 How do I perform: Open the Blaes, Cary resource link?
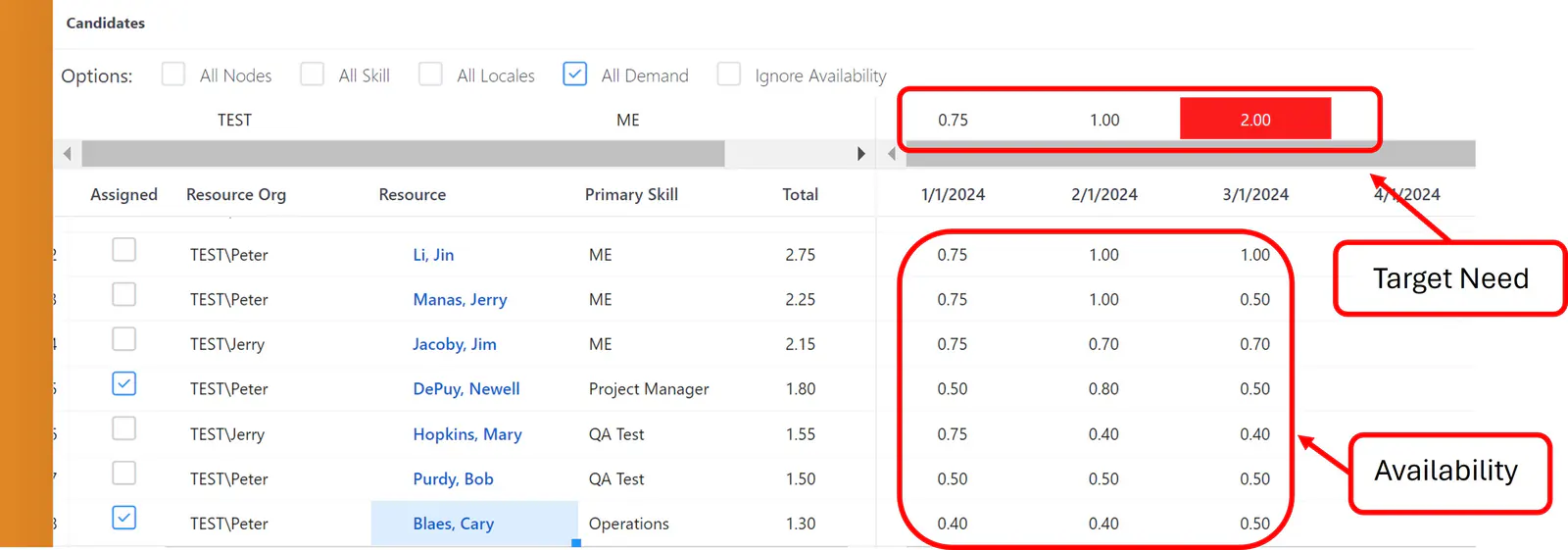[453, 524]
